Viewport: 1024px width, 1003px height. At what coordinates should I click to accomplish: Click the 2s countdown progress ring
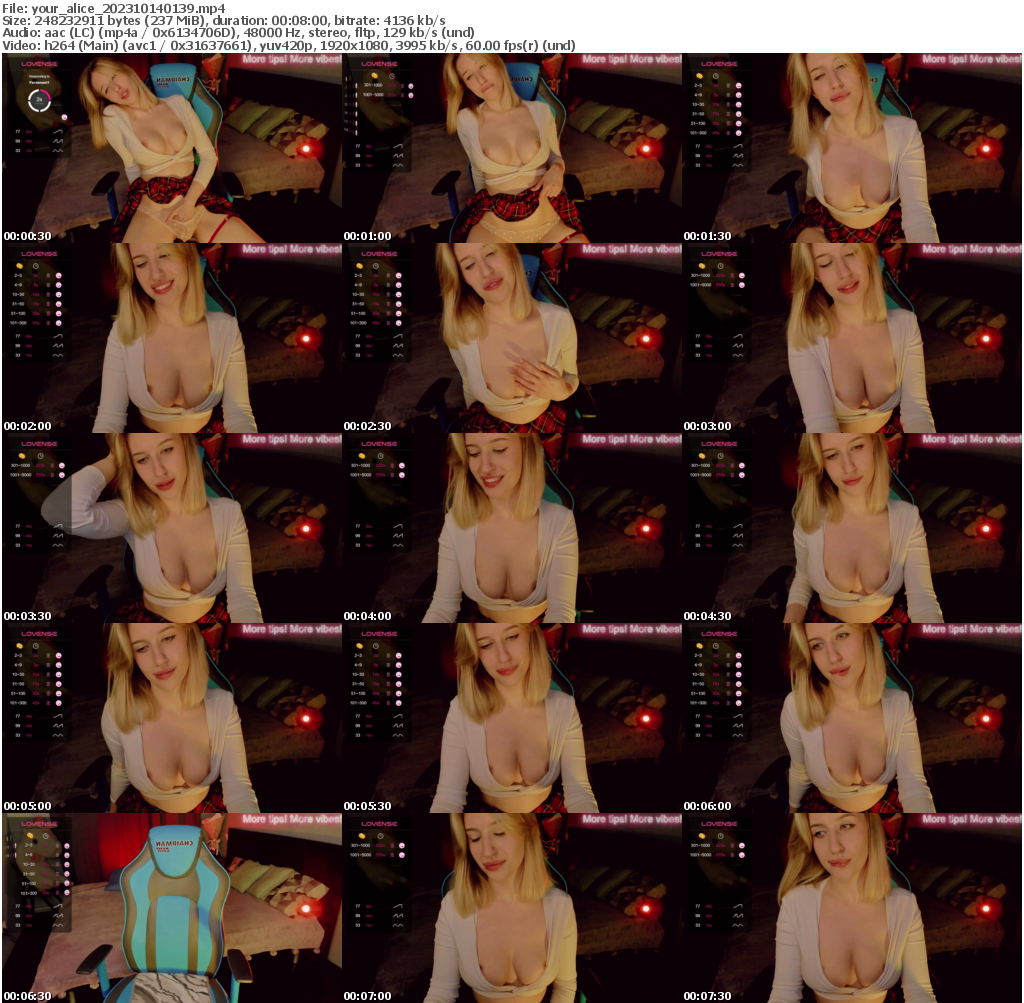coord(39,100)
